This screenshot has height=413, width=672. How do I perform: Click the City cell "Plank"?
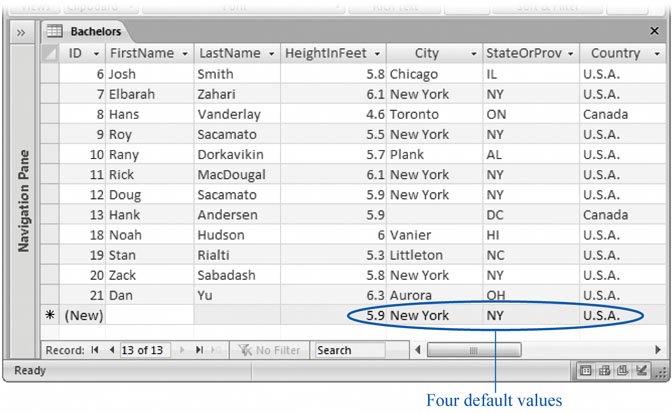tap(435, 154)
